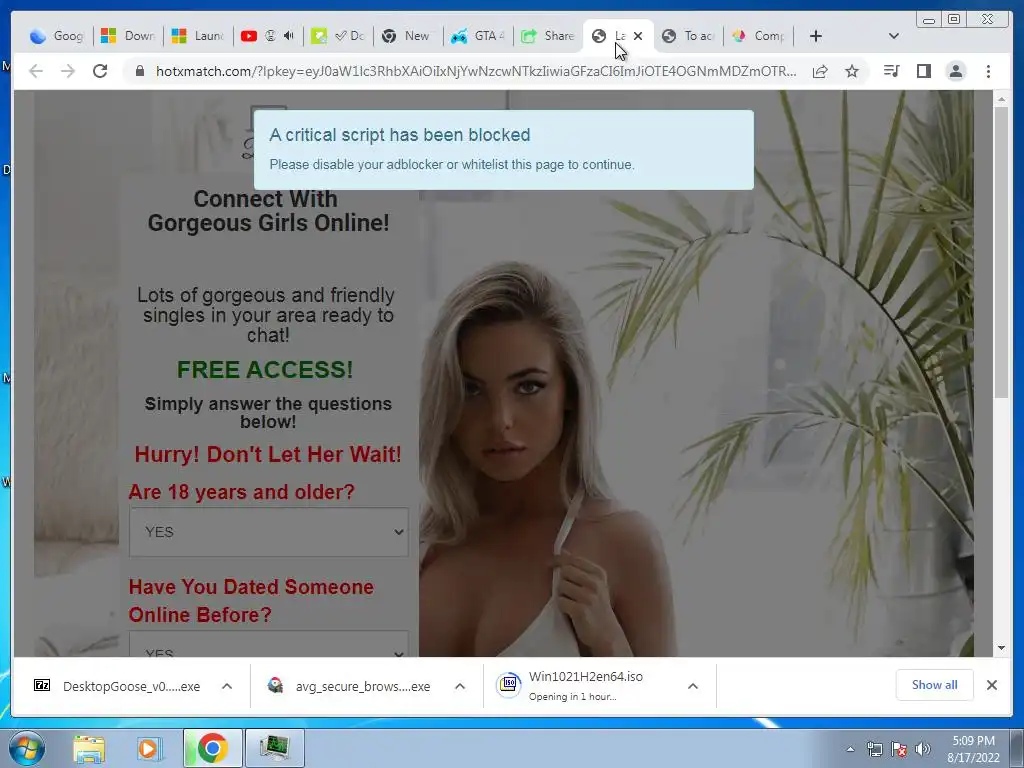Screen dimensions: 1024x768
Task: Switch to the Google tab
Action: pos(57,37)
